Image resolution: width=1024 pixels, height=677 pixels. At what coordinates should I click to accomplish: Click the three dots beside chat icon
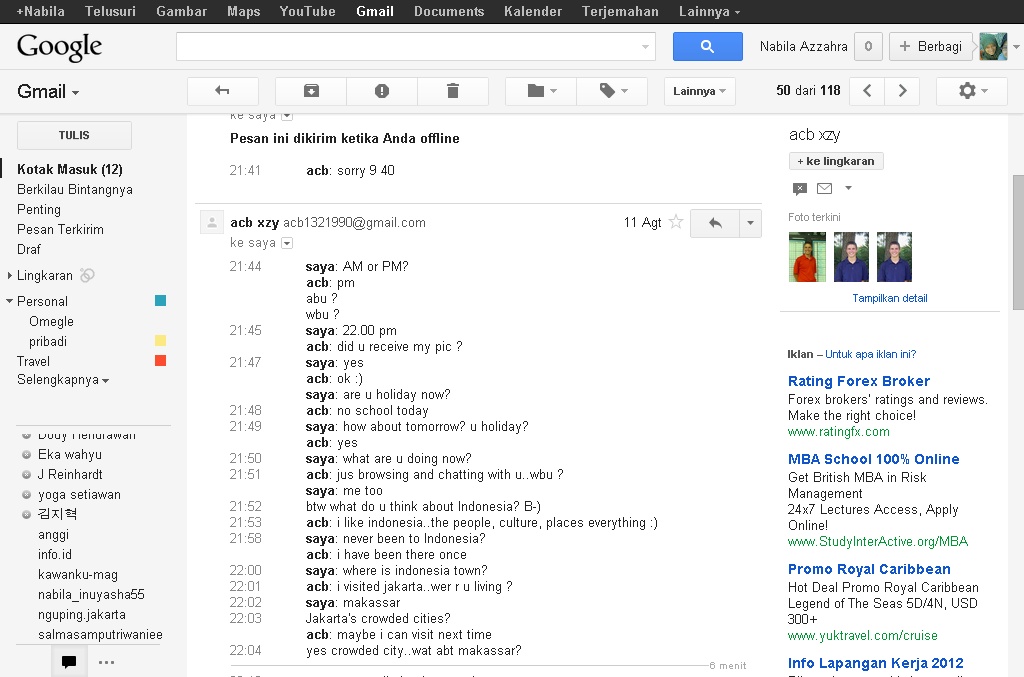tap(106, 662)
